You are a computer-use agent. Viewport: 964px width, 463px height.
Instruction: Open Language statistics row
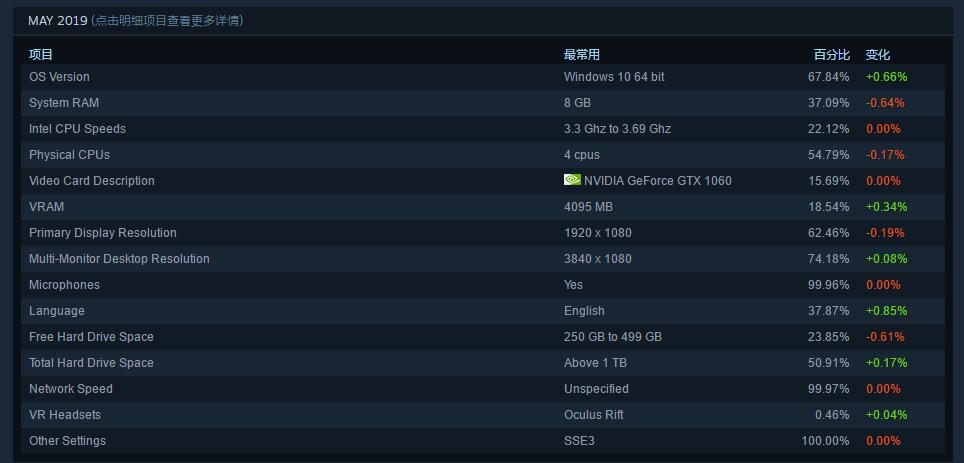pyautogui.click(x=483, y=311)
